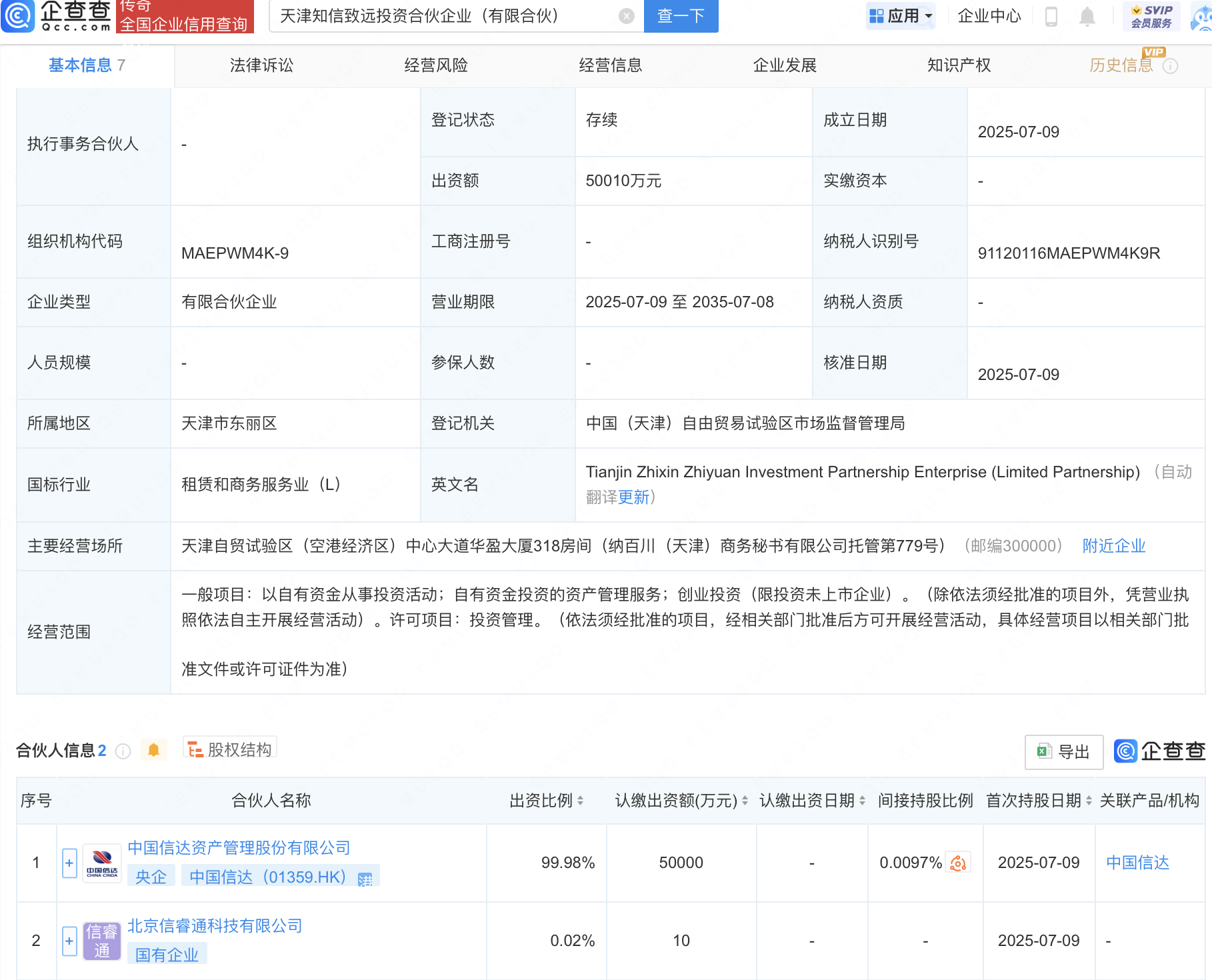Expand row 1 中国信达 plus icon

69,863
